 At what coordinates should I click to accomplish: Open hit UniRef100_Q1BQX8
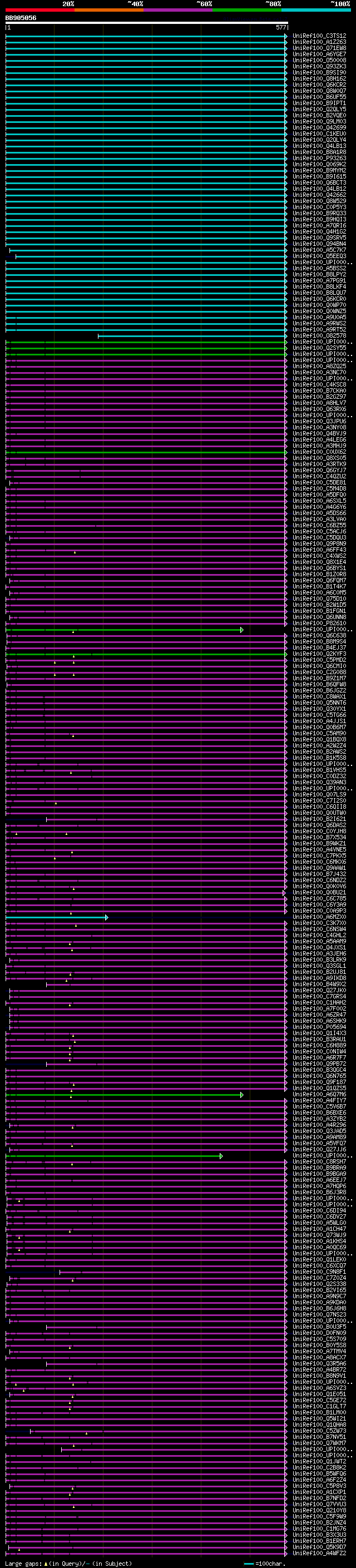(319, 740)
